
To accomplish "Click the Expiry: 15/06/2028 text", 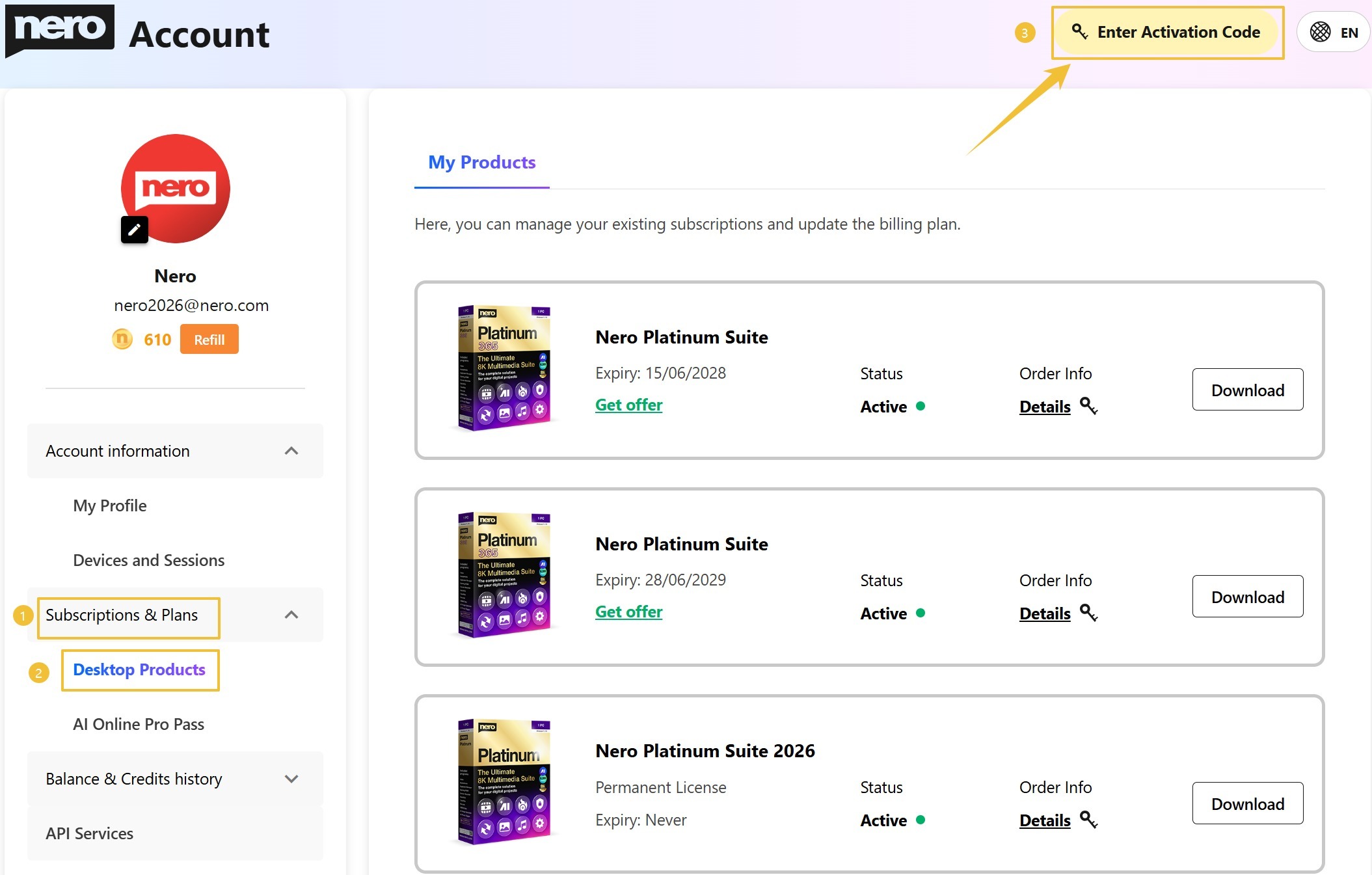I will tap(660, 373).
